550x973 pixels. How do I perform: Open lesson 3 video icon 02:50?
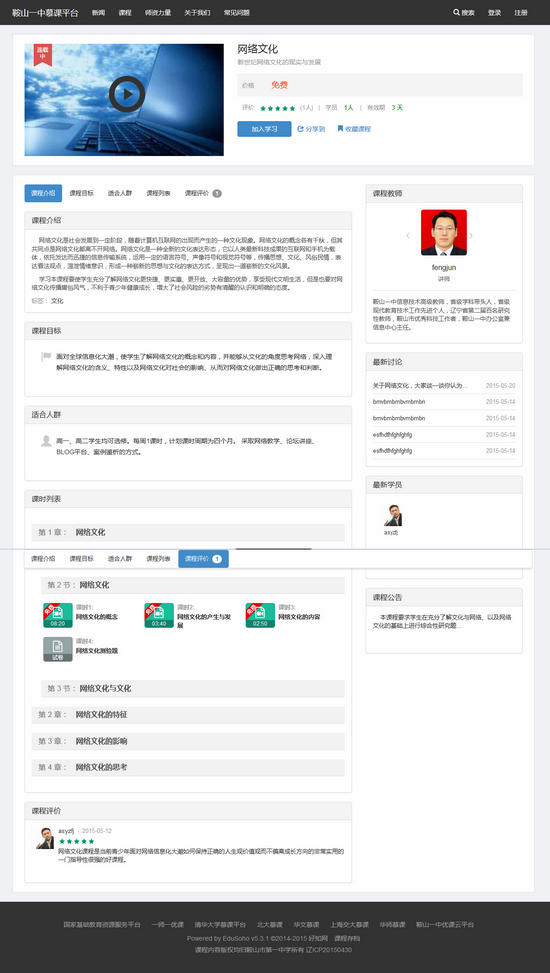(x=260, y=615)
